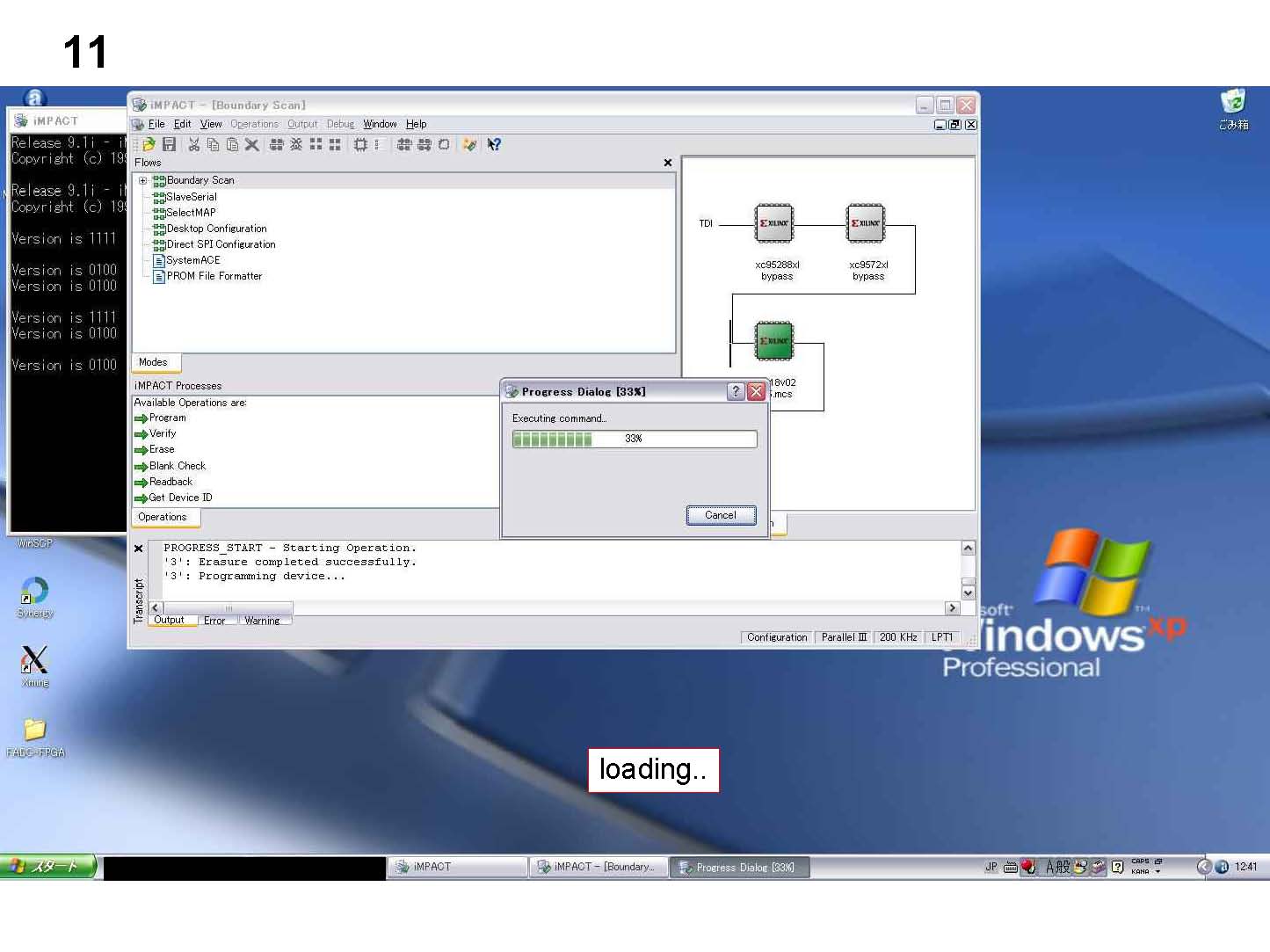Run the Readback operation

(x=163, y=482)
